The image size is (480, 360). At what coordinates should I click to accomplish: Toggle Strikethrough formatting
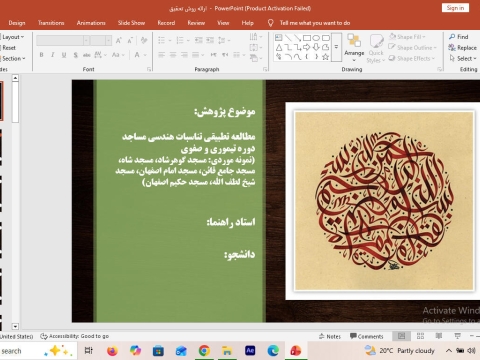[x=86, y=55]
